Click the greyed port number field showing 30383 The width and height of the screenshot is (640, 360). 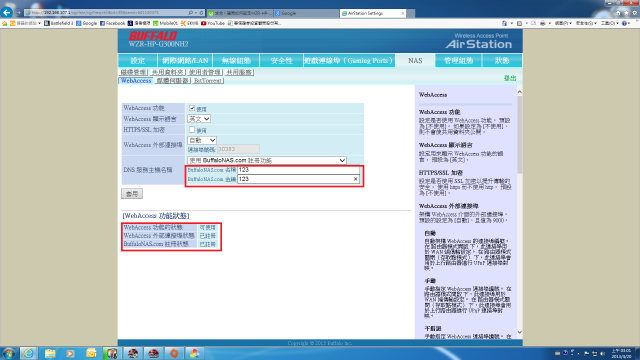coord(238,149)
